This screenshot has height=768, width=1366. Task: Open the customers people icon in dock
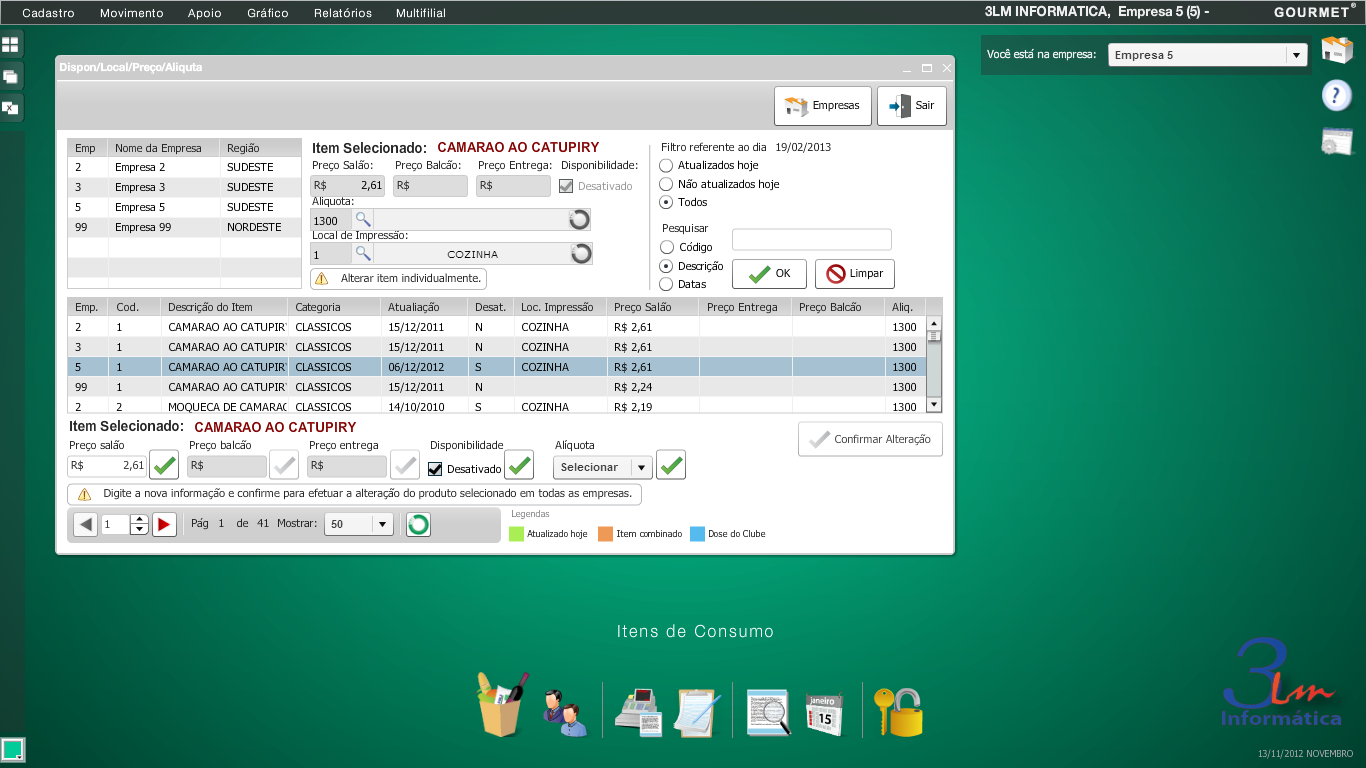pos(565,713)
